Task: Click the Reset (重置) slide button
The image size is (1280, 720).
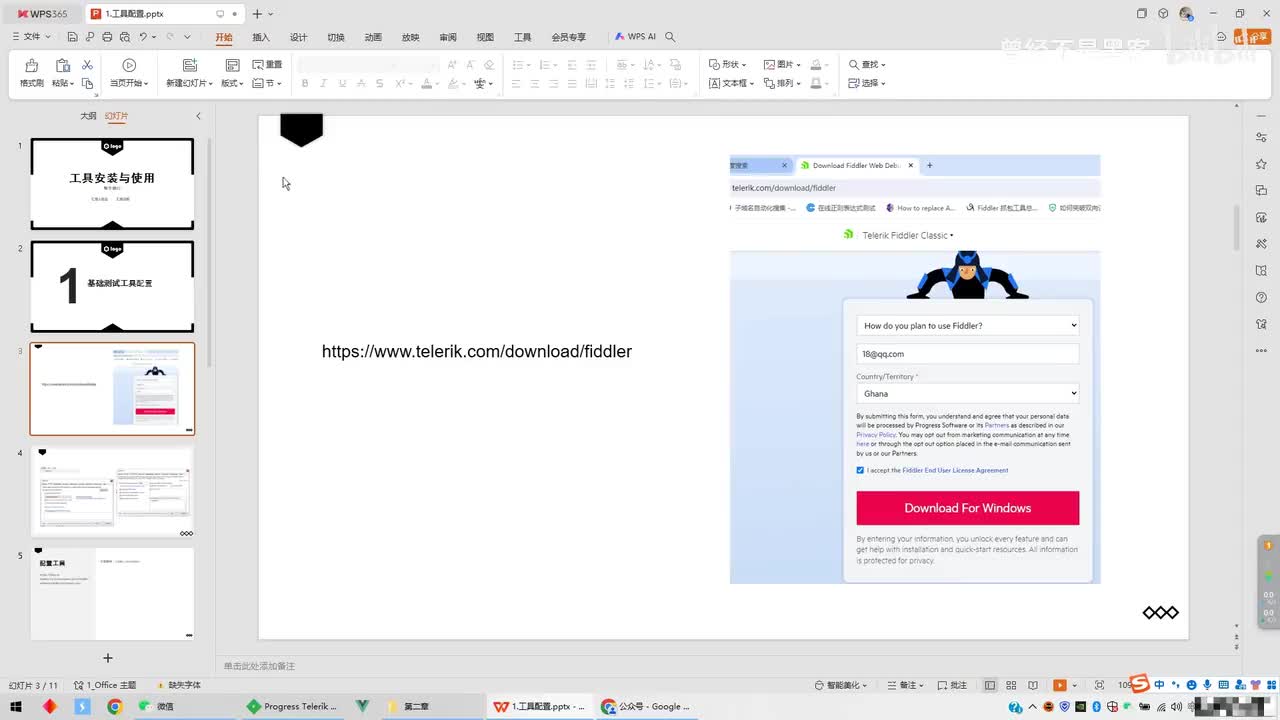Action: coord(267,65)
